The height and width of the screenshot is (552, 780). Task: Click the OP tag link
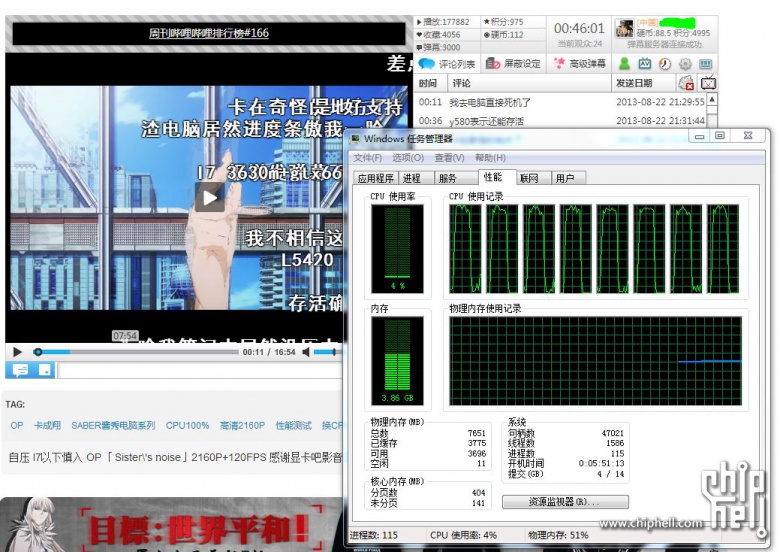point(17,426)
